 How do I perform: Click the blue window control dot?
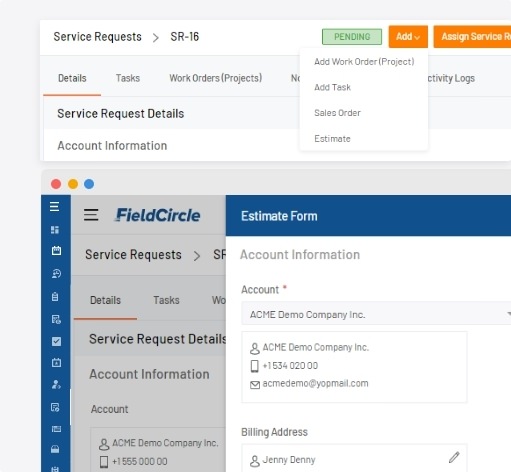tap(89, 184)
